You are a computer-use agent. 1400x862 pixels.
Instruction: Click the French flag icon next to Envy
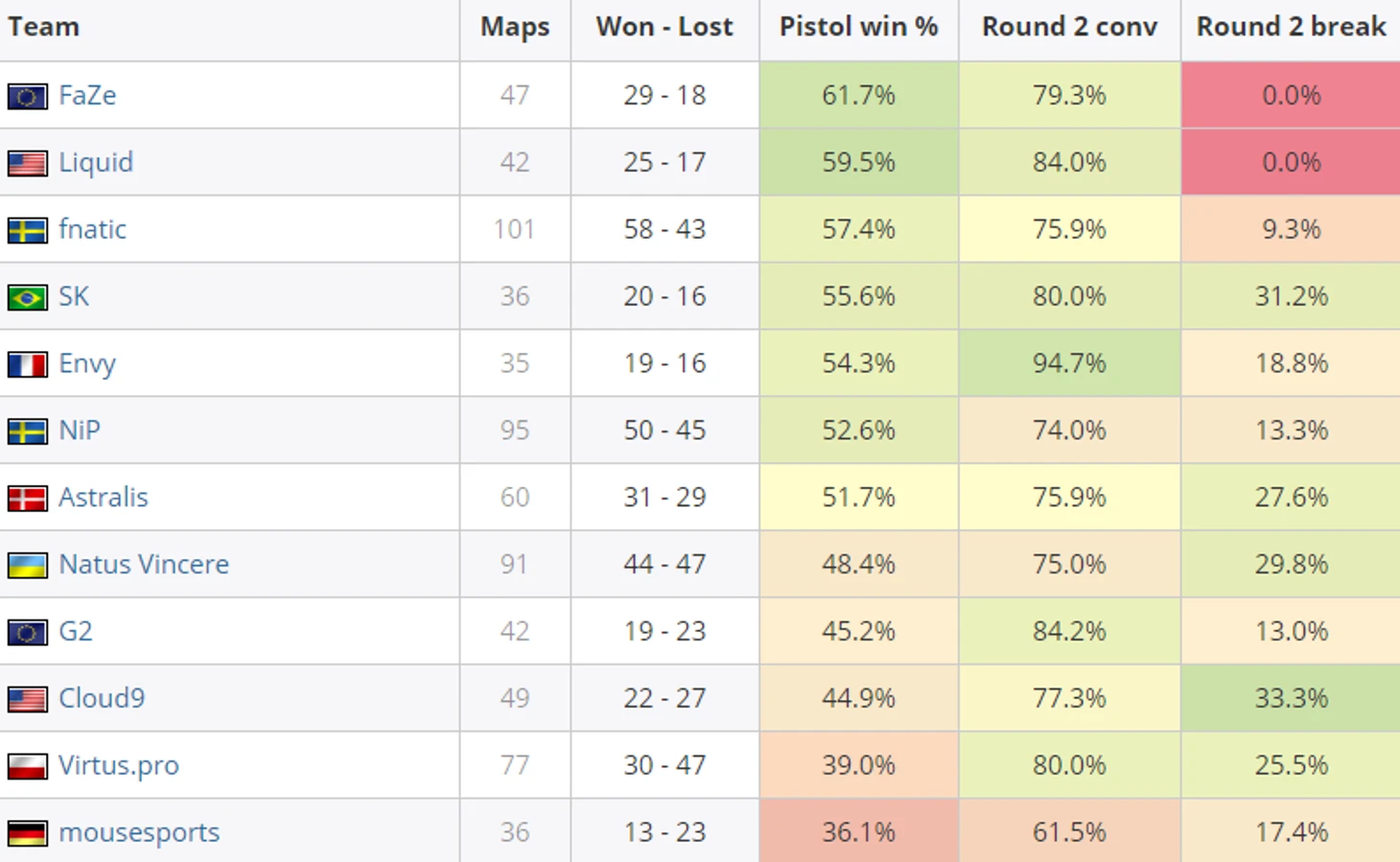[27, 364]
